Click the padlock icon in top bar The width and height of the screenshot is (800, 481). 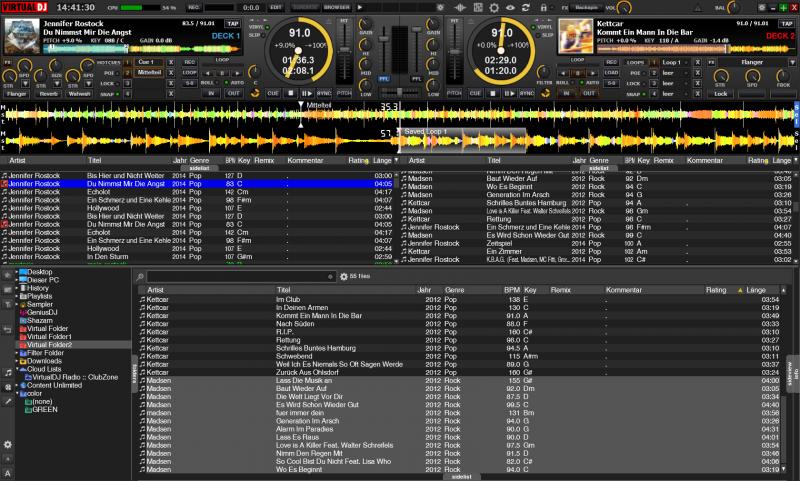click(544, 8)
